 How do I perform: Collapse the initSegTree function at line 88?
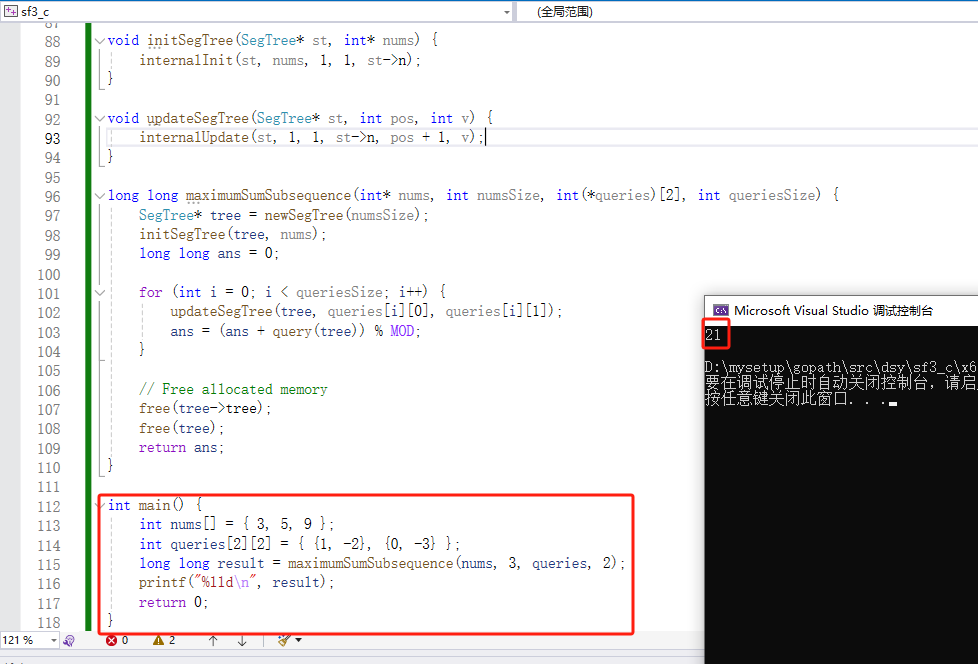coord(100,41)
